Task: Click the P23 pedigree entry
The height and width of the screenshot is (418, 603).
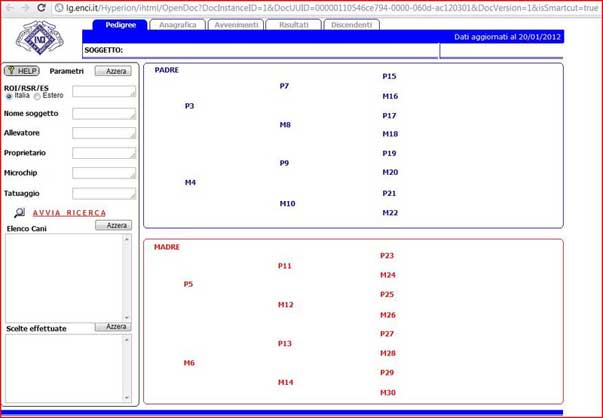Action: [387, 255]
